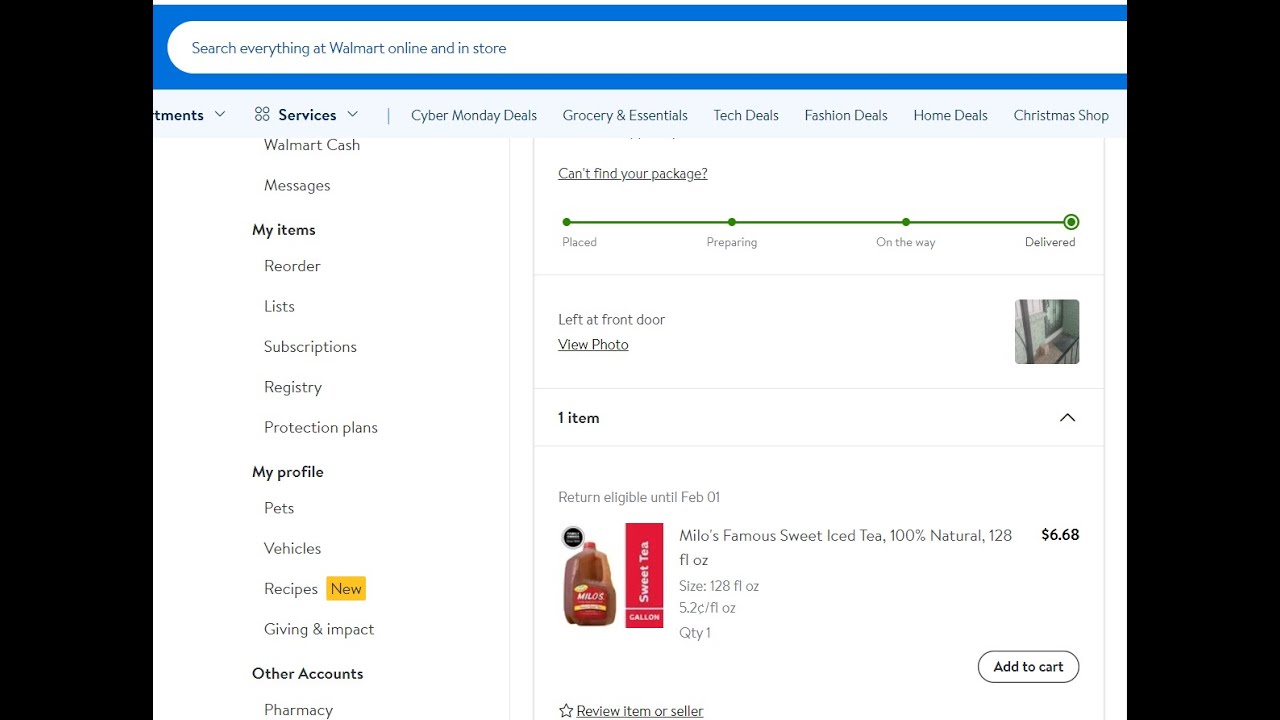Viewport: 1280px width, 720px height.
Task: Open Reorder in the sidebar
Action: (x=292, y=266)
